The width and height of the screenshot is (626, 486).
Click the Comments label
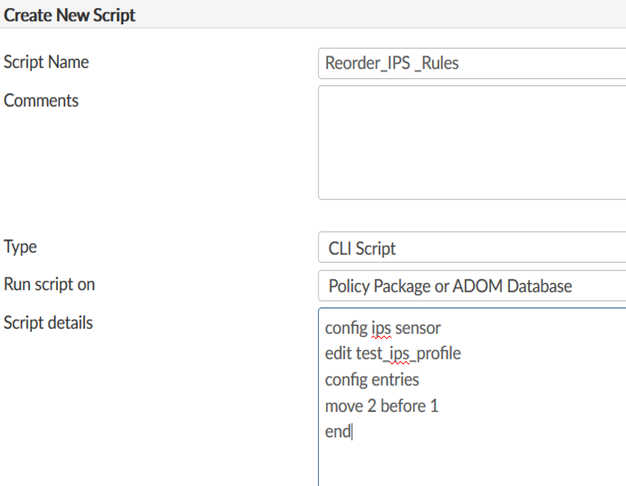tap(41, 100)
